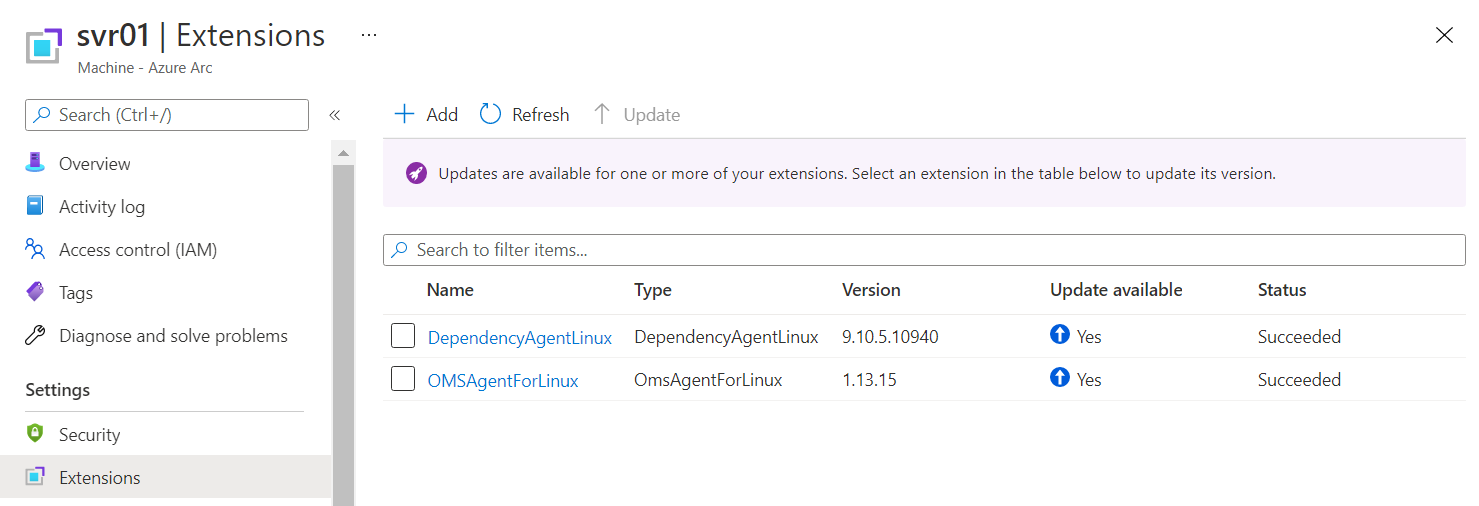Viewport: 1479px width, 506px height.
Task: Go to Diagnose and solve problems
Action: coord(173,336)
